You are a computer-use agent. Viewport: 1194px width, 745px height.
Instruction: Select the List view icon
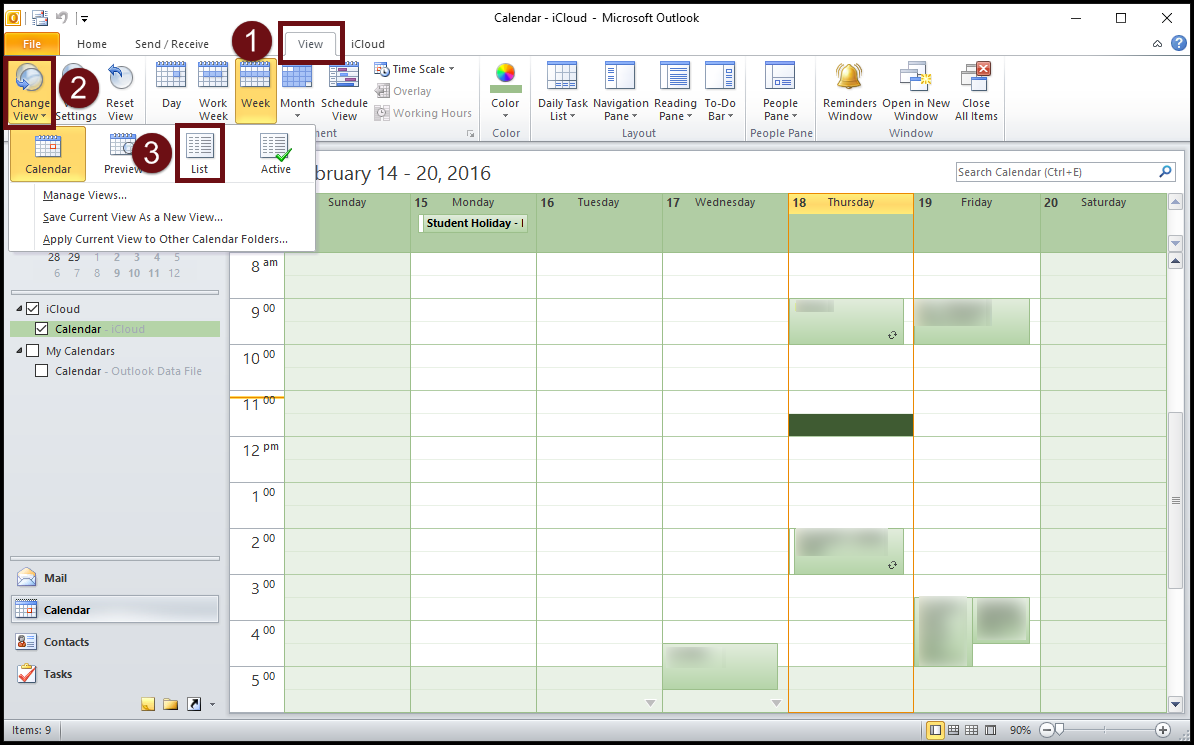200,152
